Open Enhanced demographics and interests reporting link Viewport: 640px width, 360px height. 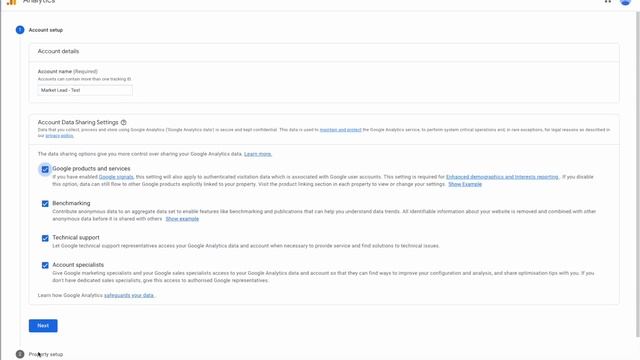pos(502,177)
